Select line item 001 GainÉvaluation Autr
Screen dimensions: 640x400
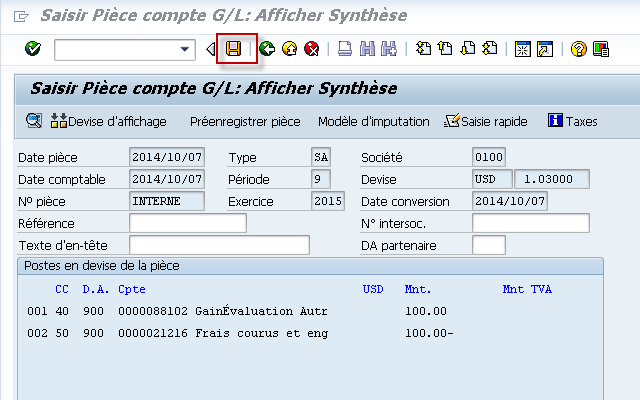click(x=260, y=311)
